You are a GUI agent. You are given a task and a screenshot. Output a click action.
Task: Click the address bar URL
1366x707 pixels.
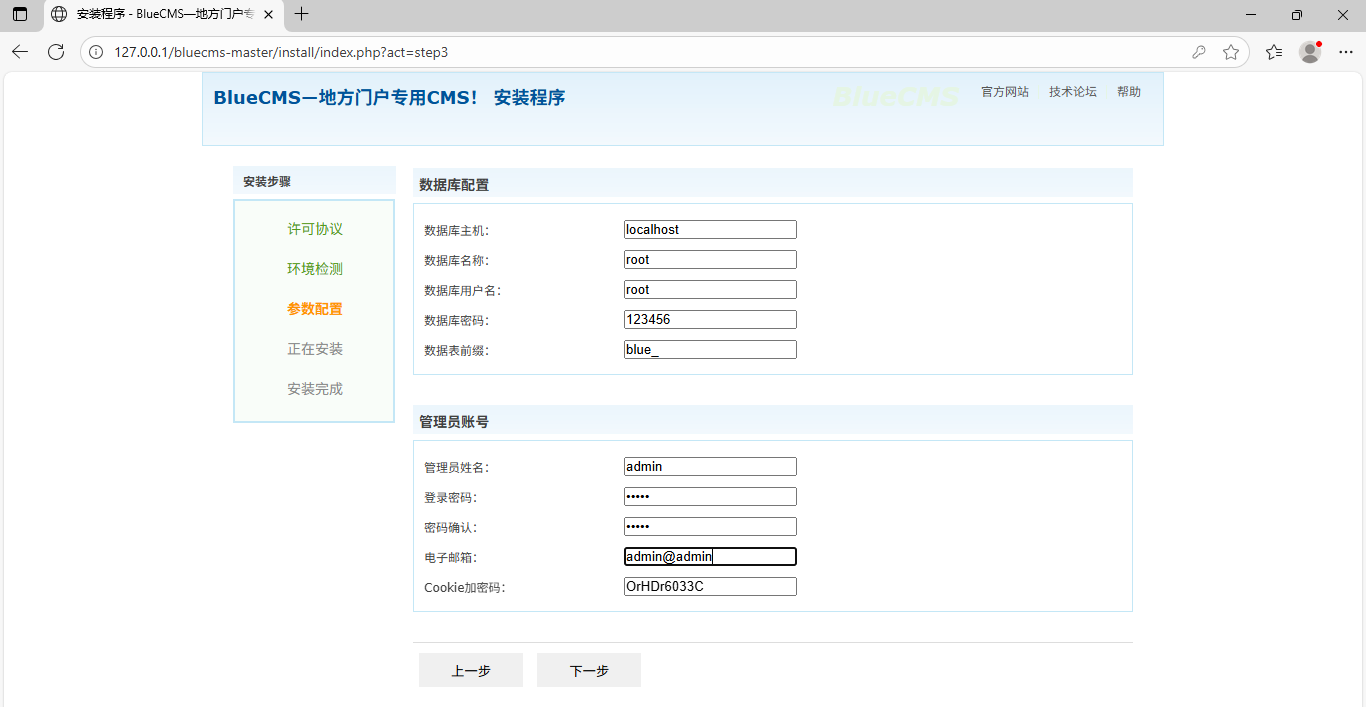281,52
